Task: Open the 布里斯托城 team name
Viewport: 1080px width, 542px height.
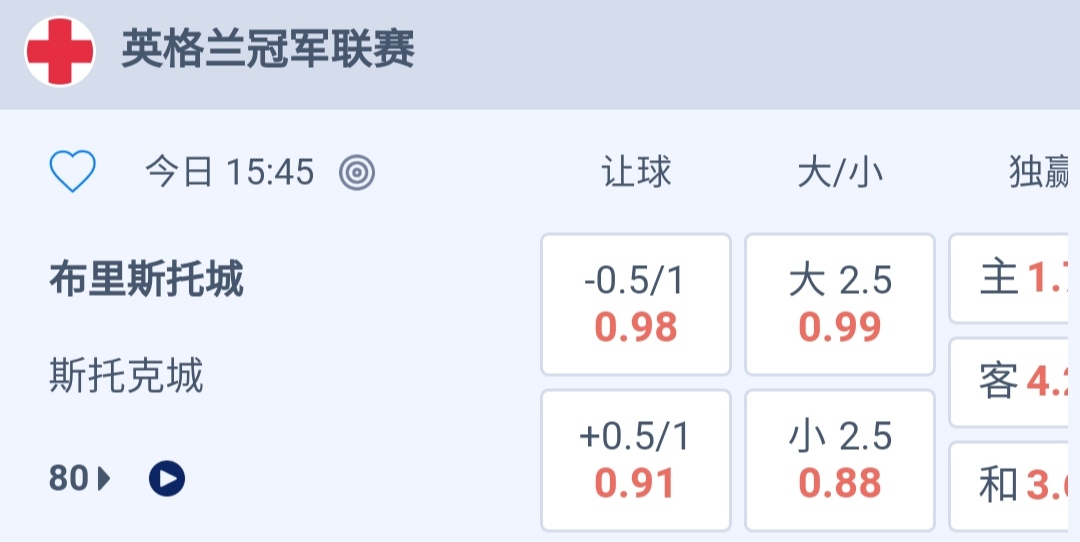Action: 146,280
